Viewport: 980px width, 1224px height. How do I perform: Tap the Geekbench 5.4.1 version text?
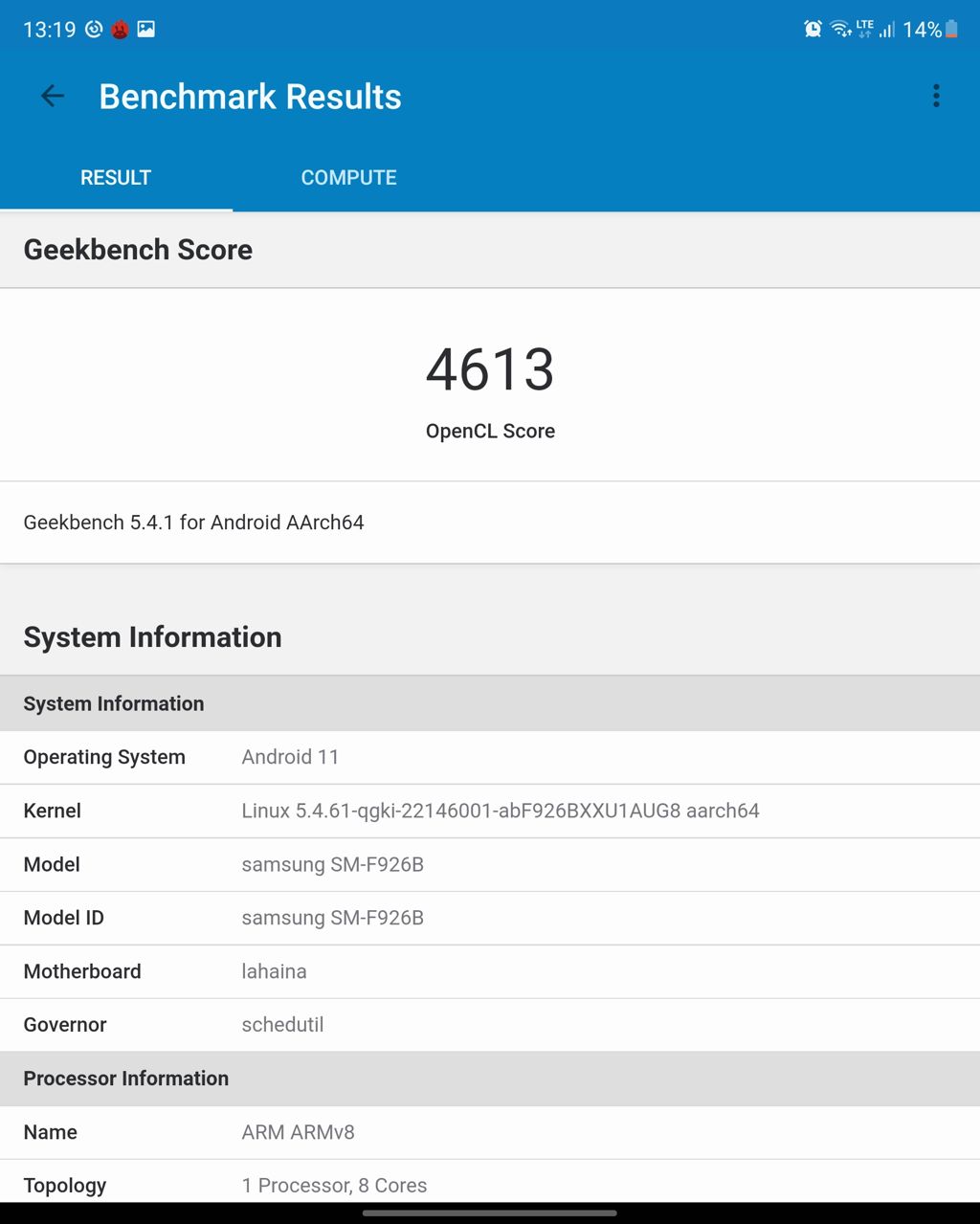click(x=194, y=523)
